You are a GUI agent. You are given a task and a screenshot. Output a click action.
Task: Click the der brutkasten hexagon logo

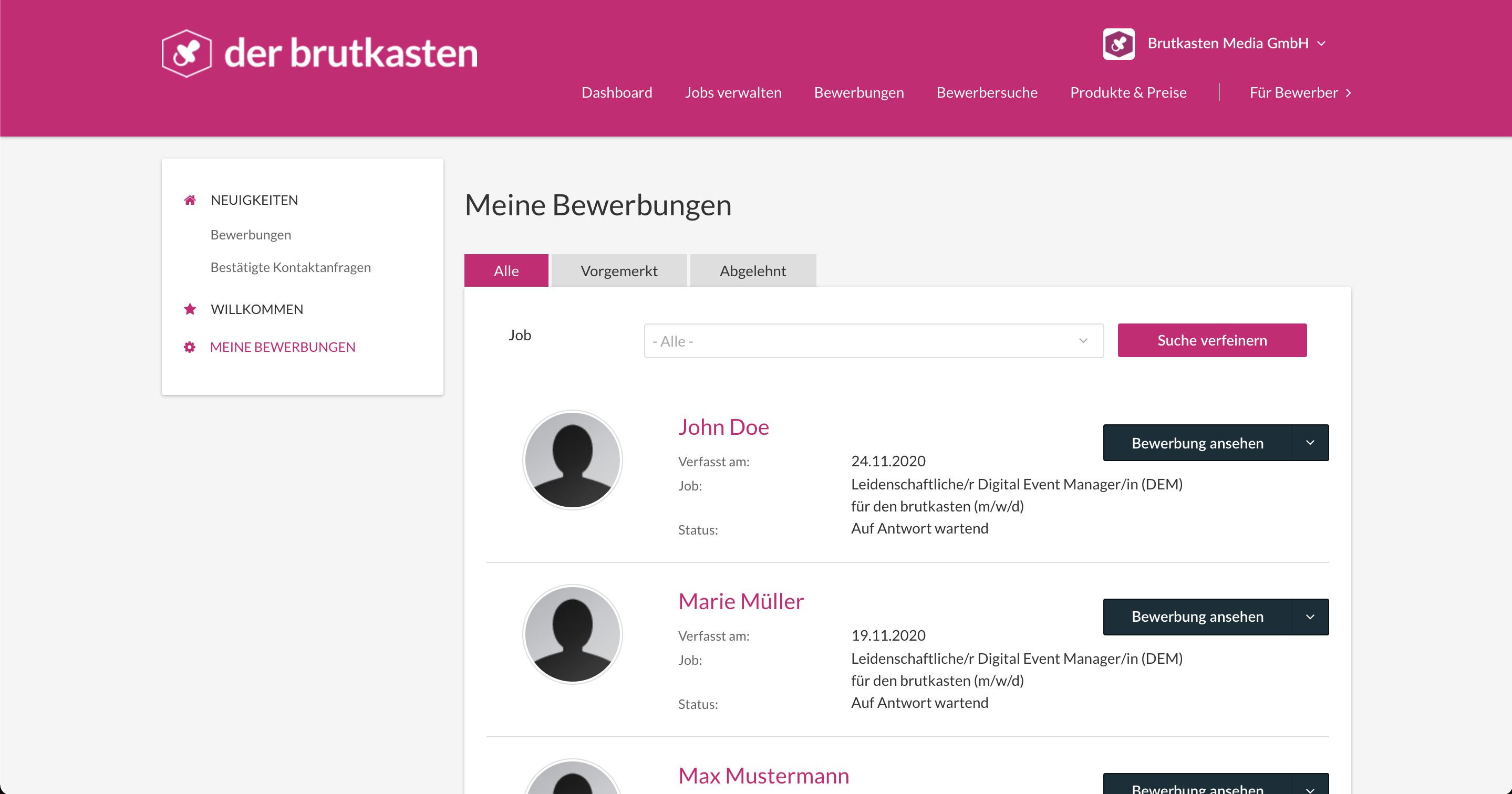click(187, 54)
